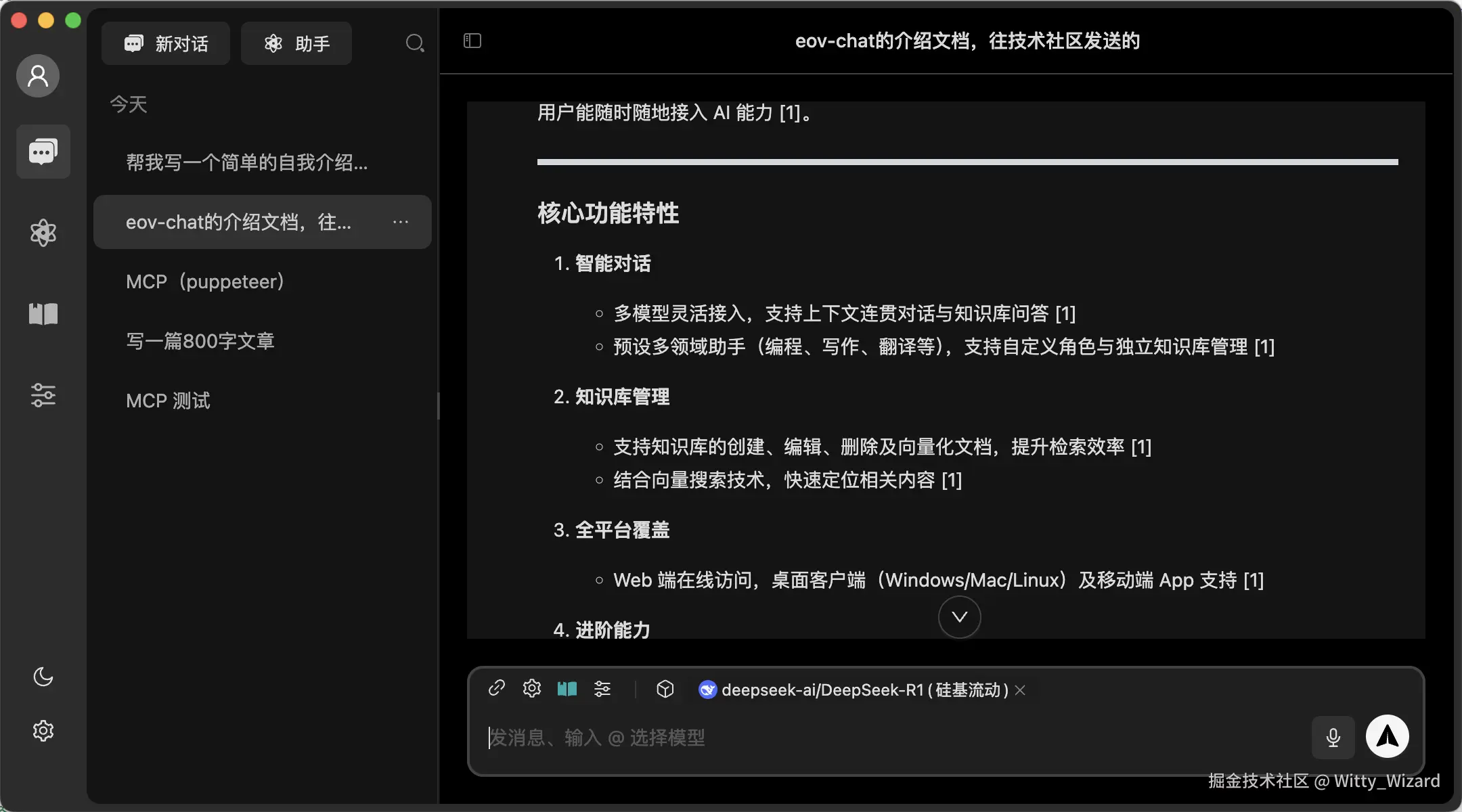
Task: Click the MCP cube icon near model selector
Action: click(x=665, y=689)
